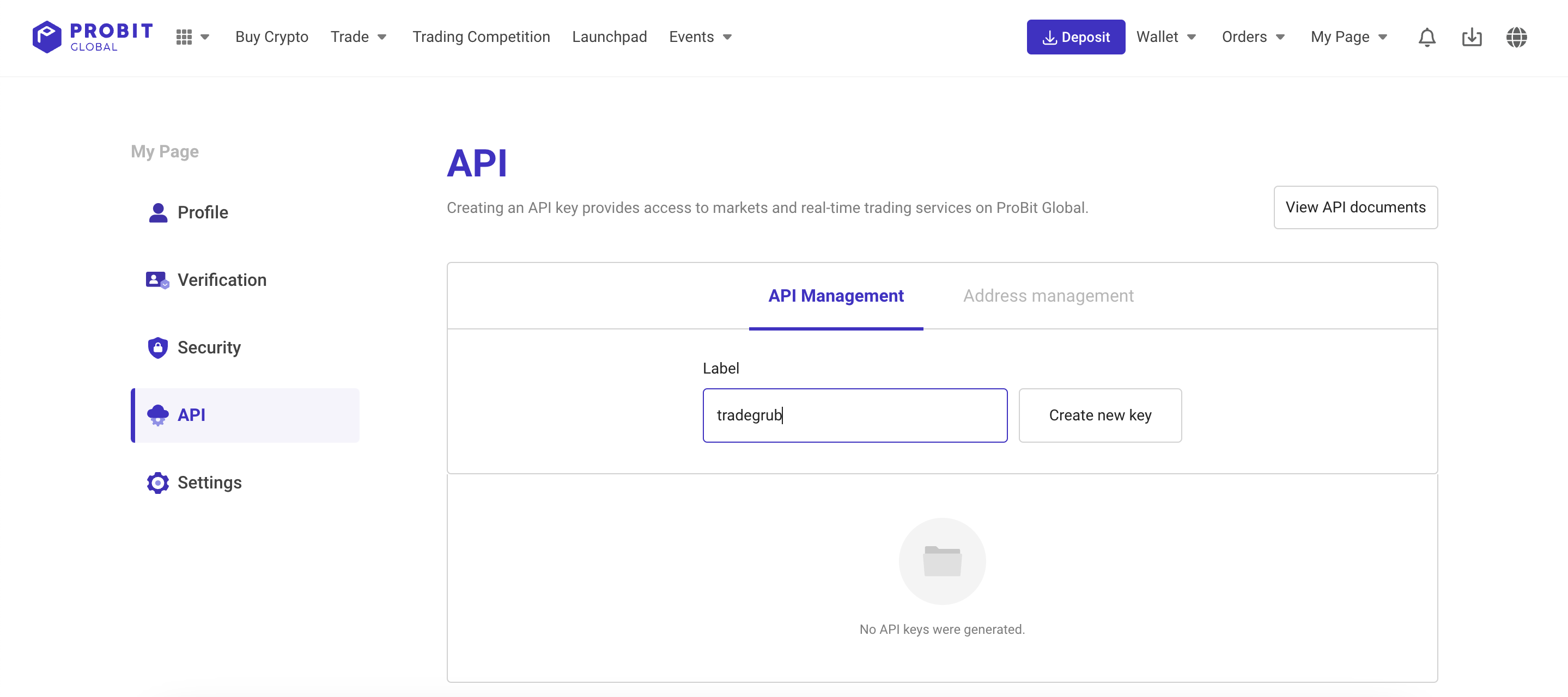Click the 'Creating an API key provides access' description

[768, 207]
